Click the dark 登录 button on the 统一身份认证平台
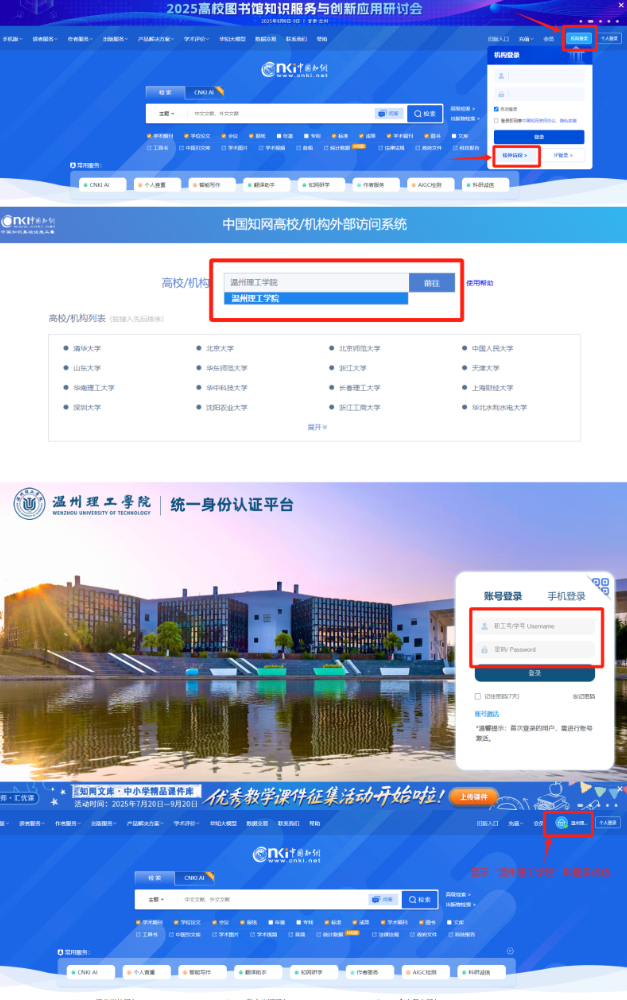Screen dimensions: 627x1000 [x=535, y=673]
